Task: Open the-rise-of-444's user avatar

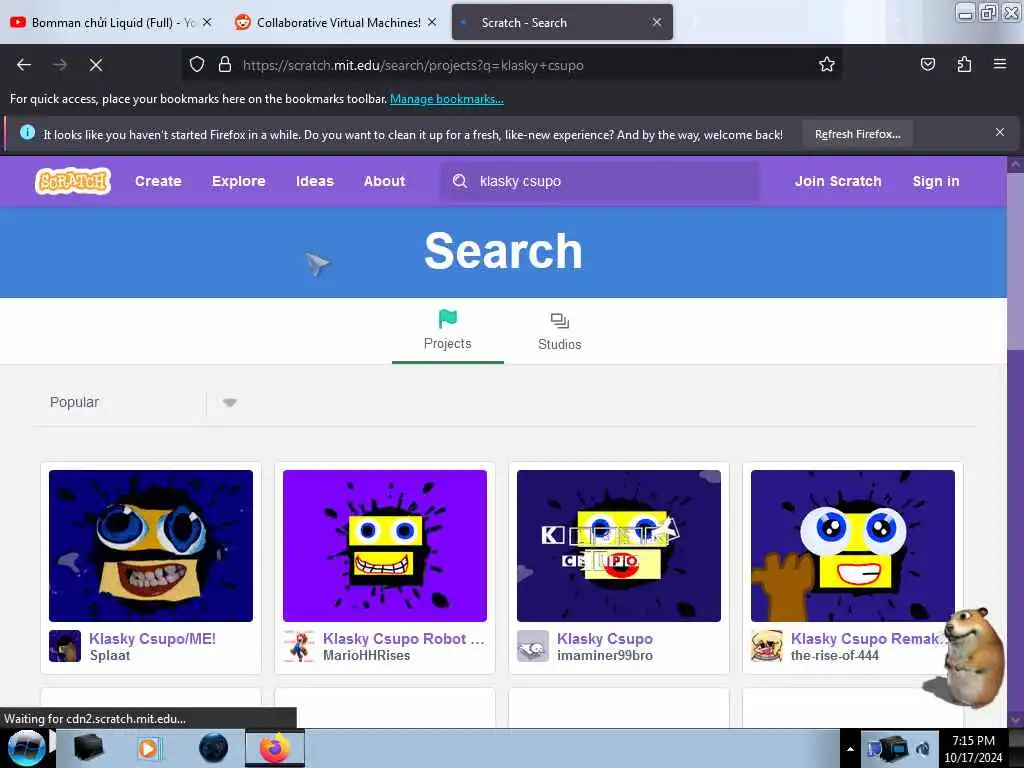Action: click(767, 646)
